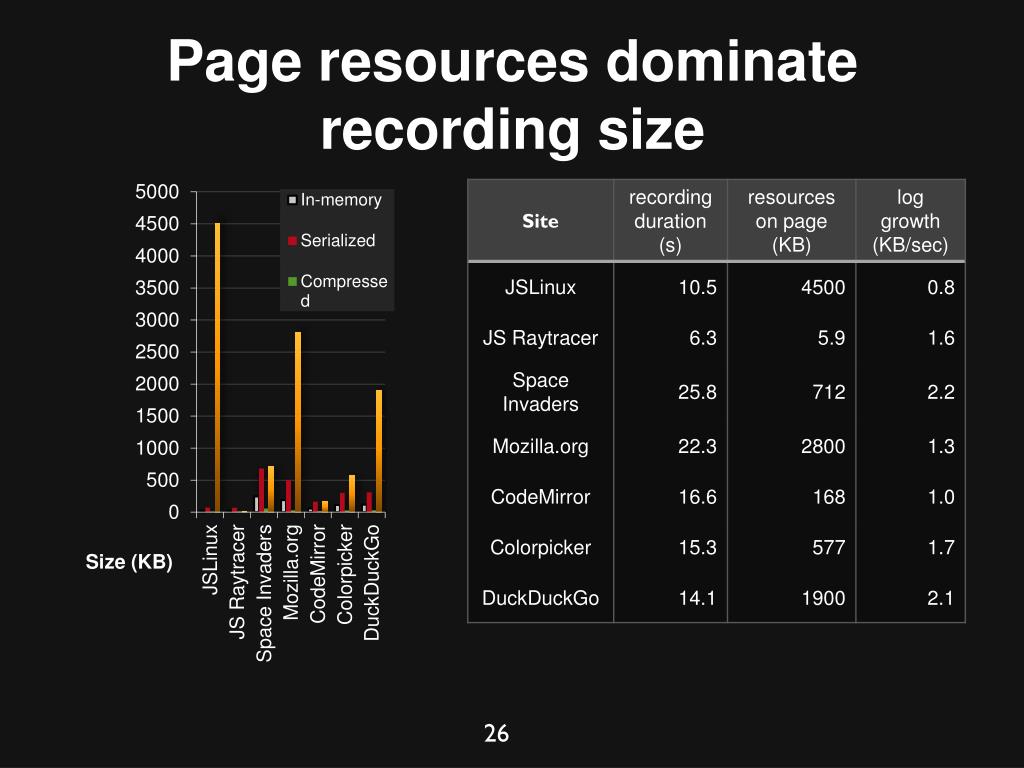Click the 'Mozilla.org' table row name
The height and width of the screenshot is (768, 1024).
[540, 446]
